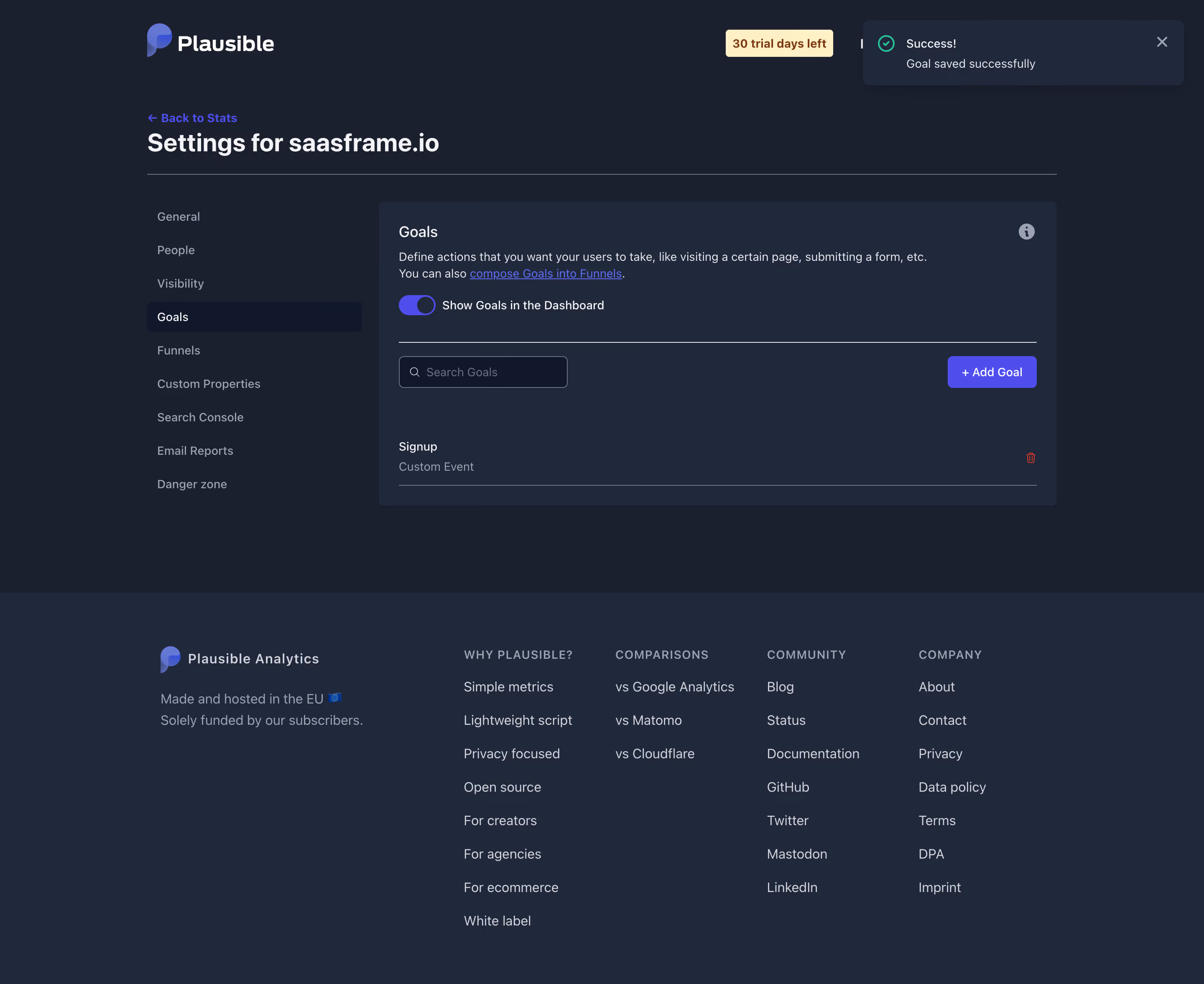
Task: Open For ecommerce footer link
Action: 511,887
